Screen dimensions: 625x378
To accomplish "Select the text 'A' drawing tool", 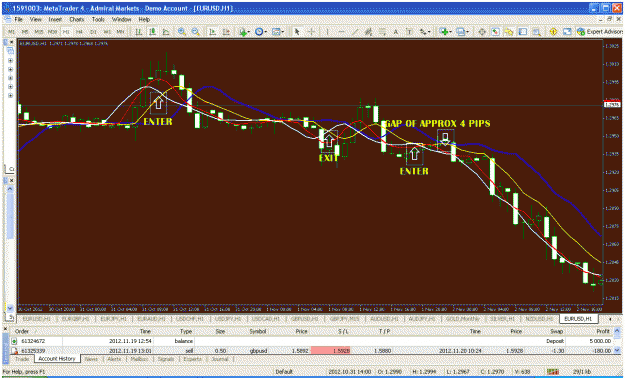I will tap(396, 32).
